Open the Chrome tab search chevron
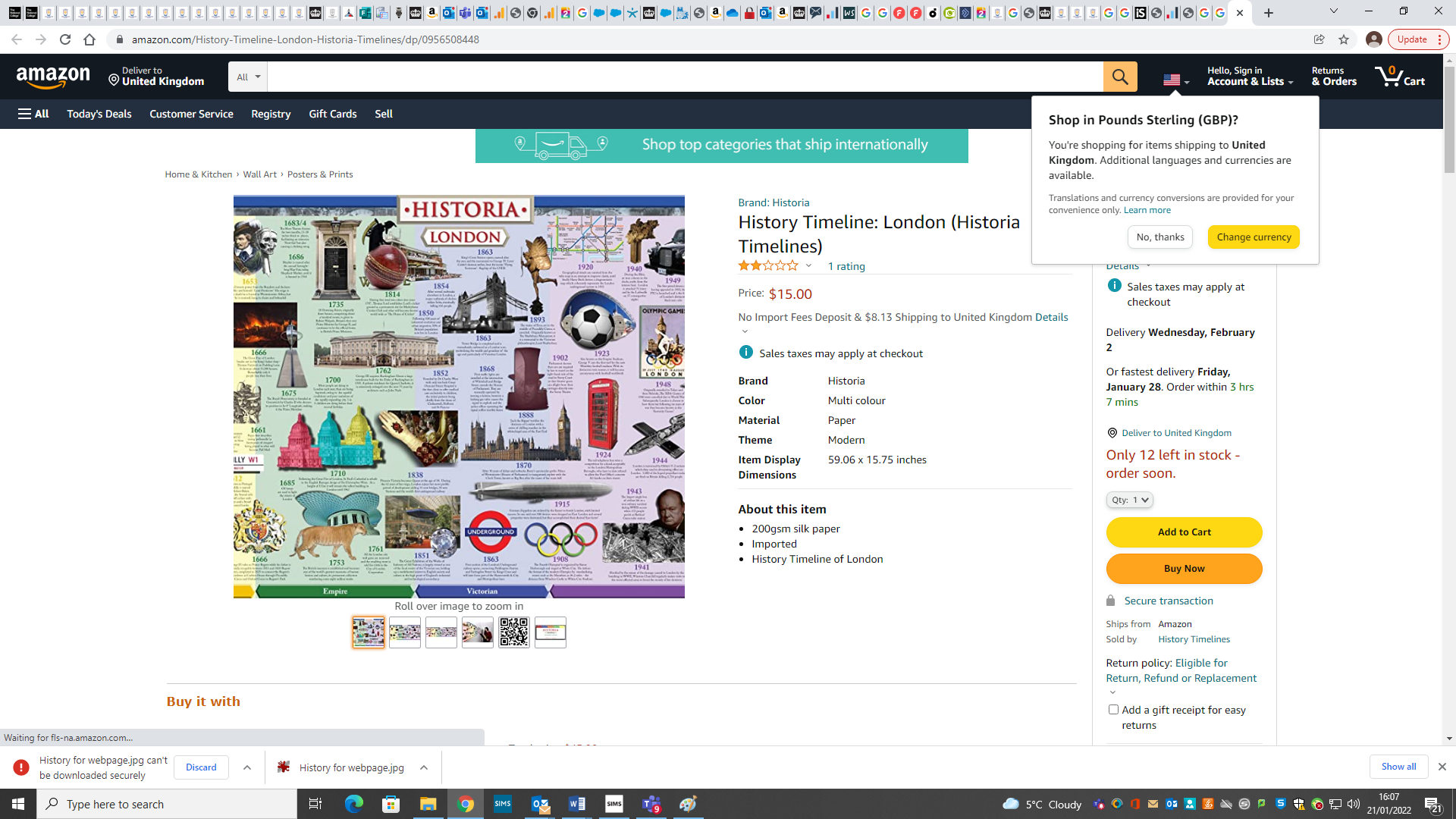This screenshot has height=819, width=1456. pos(1334,11)
